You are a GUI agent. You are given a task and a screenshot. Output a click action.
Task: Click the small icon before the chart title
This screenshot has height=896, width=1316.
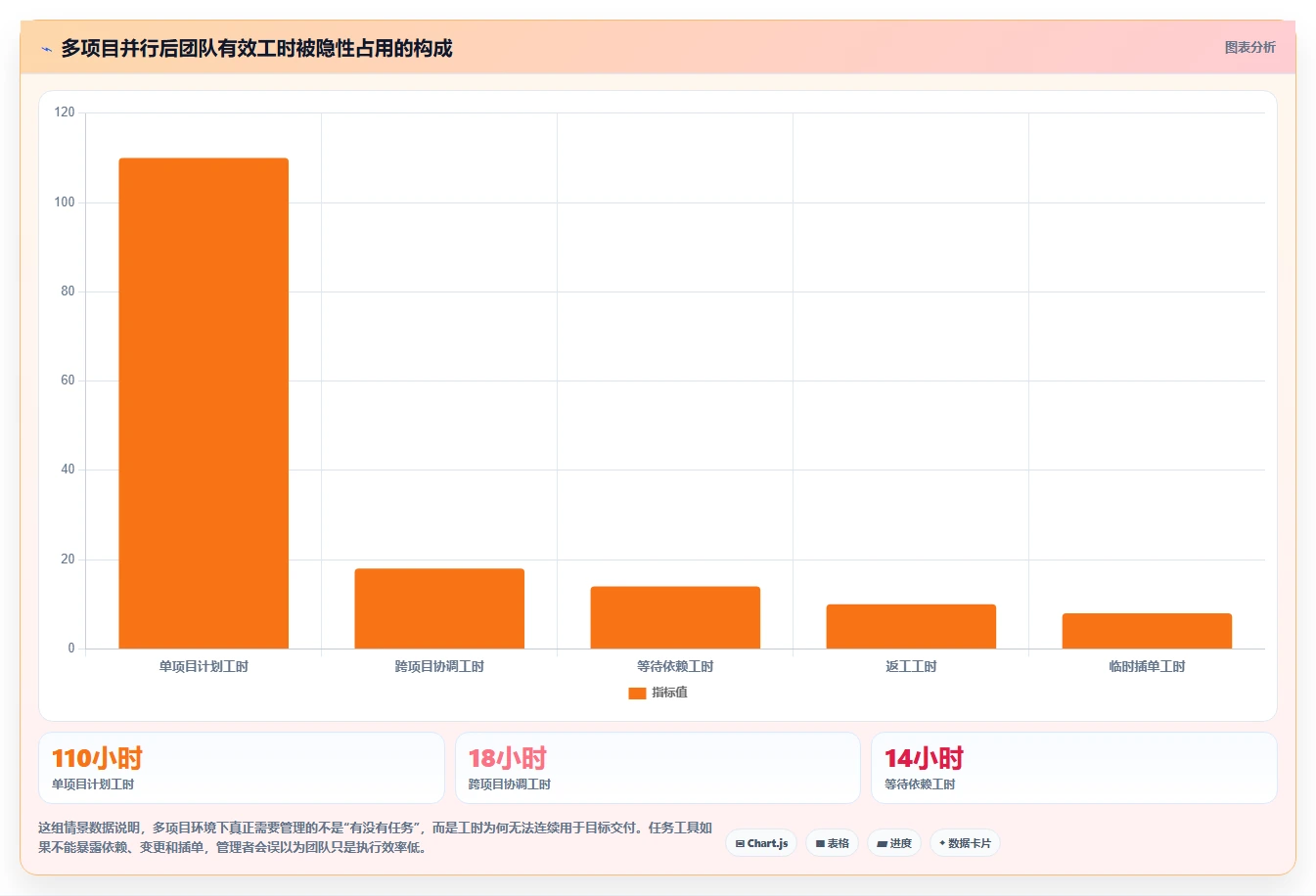click(46, 49)
